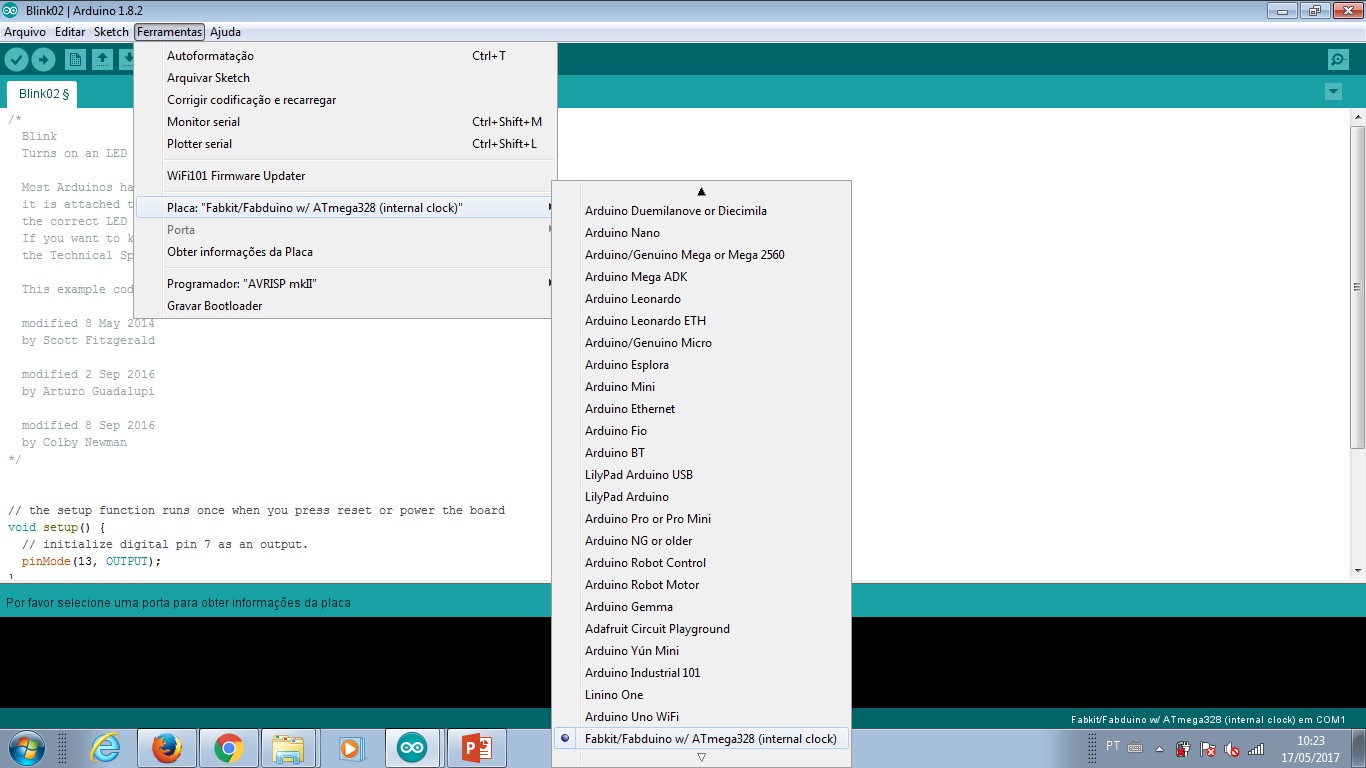Expand the Placa board submenu
Image resolution: width=1366 pixels, height=768 pixels.
tap(345, 208)
